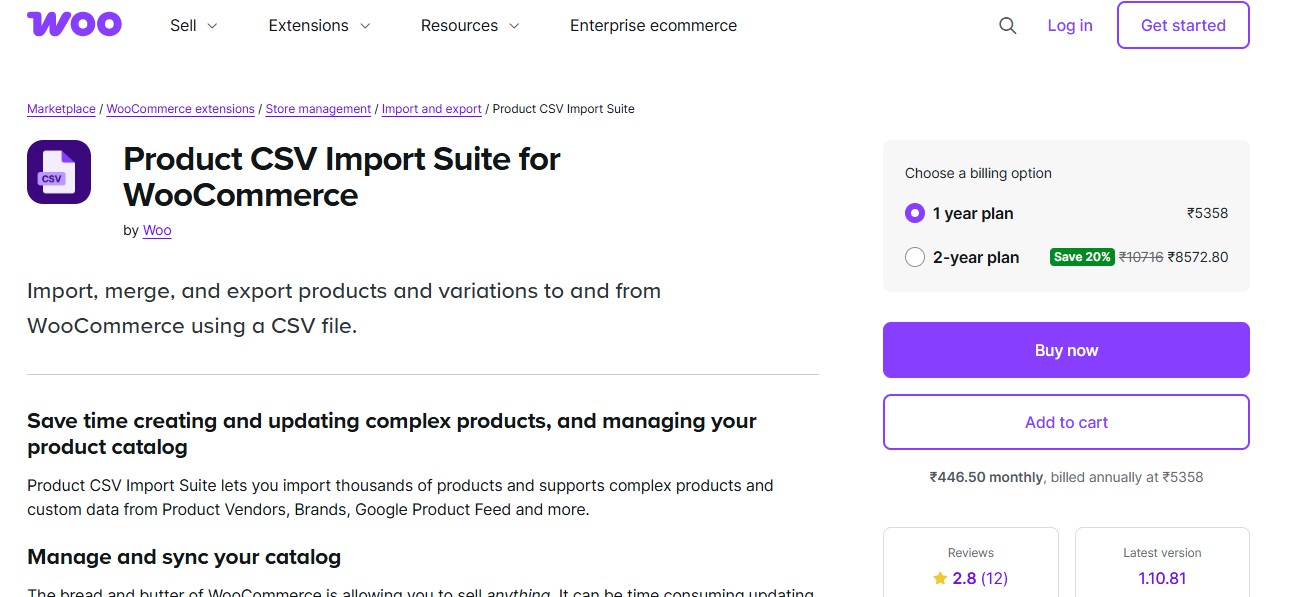
Task: Click the Buy now button
Action: [x=1066, y=350]
